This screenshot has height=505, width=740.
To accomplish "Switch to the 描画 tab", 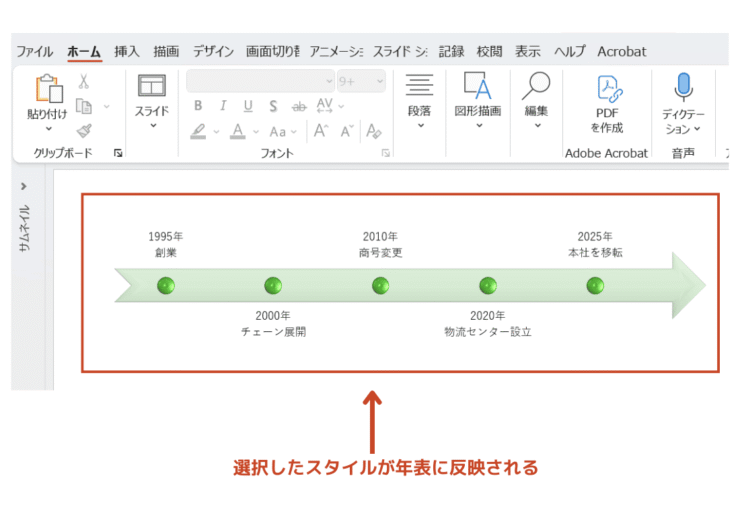I will tap(166, 51).
